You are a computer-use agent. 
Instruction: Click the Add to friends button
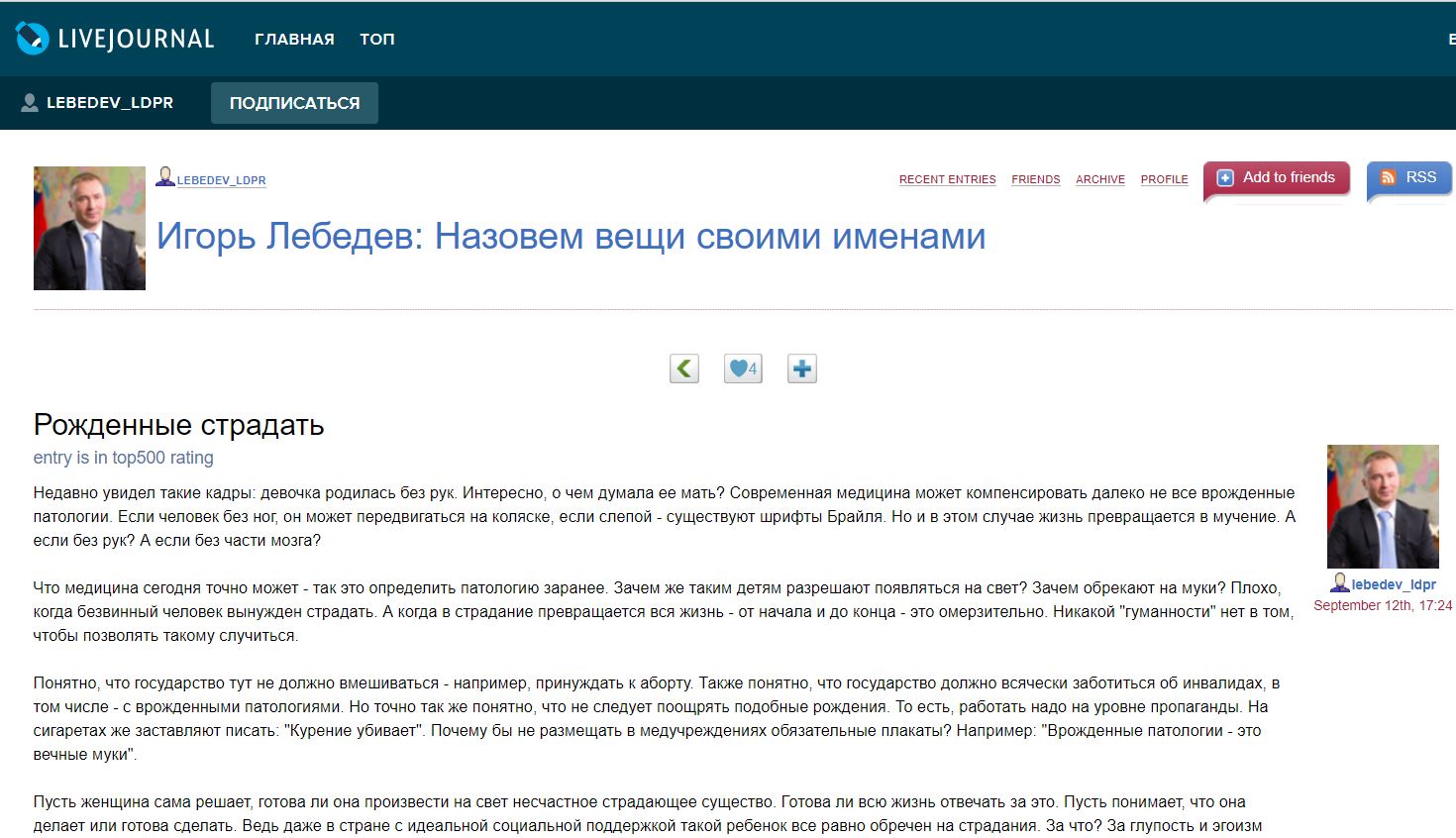pyautogui.click(x=1276, y=178)
